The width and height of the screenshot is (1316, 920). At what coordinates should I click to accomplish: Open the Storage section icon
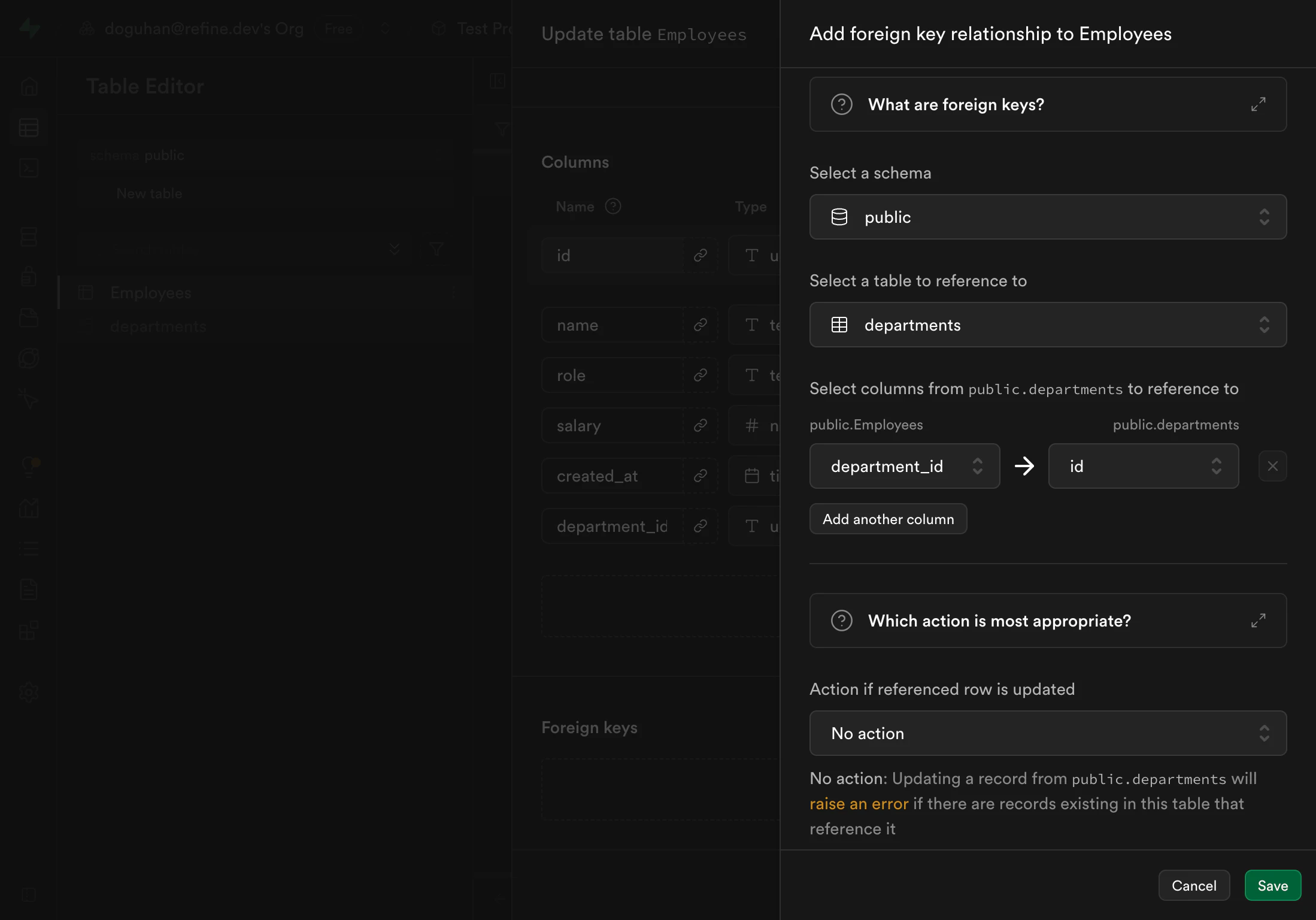(x=29, y=317)
